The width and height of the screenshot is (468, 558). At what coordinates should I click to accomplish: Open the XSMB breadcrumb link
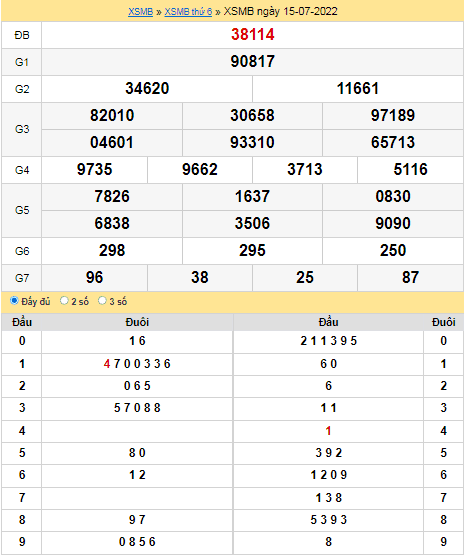[141, 11]
